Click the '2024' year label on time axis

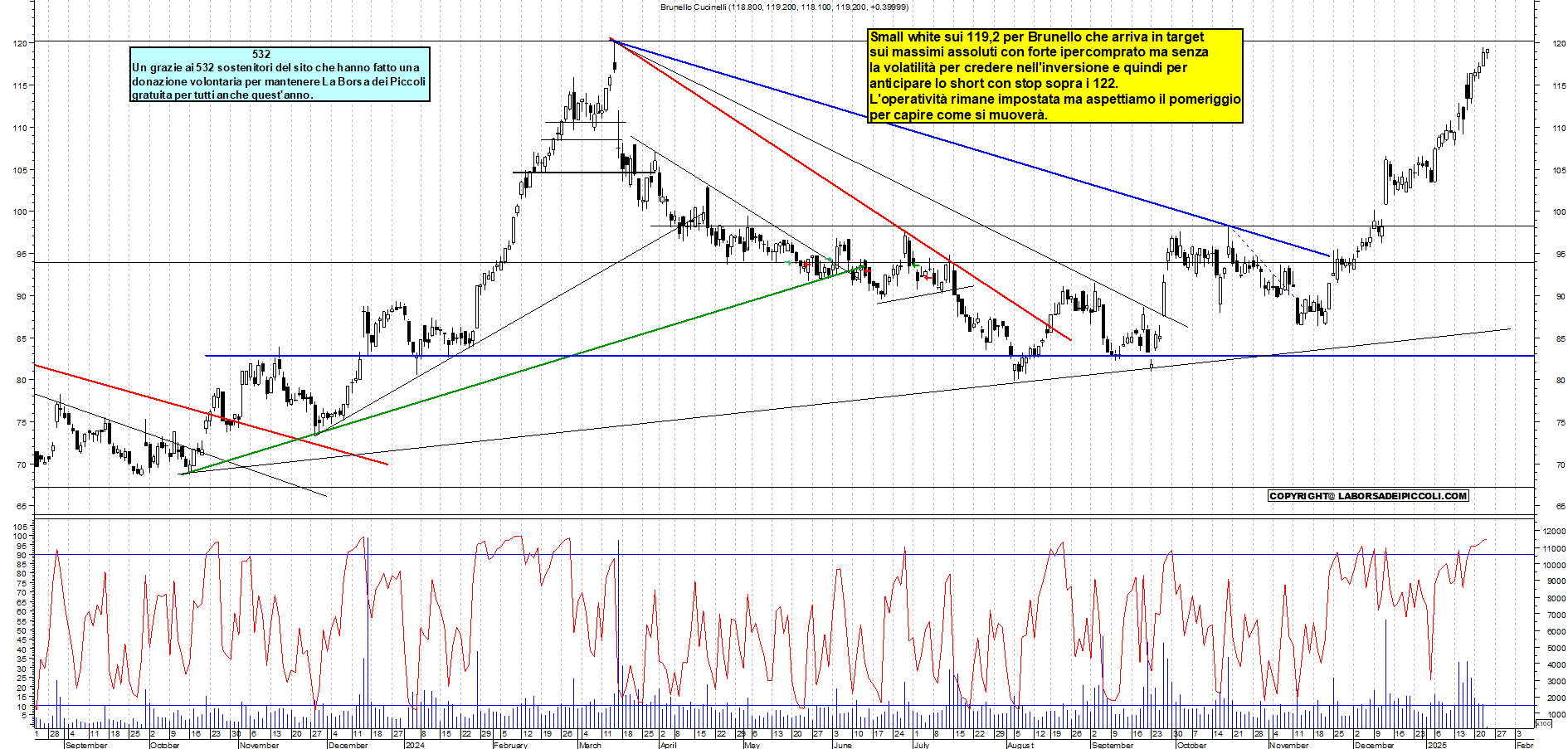click(414, 745)
